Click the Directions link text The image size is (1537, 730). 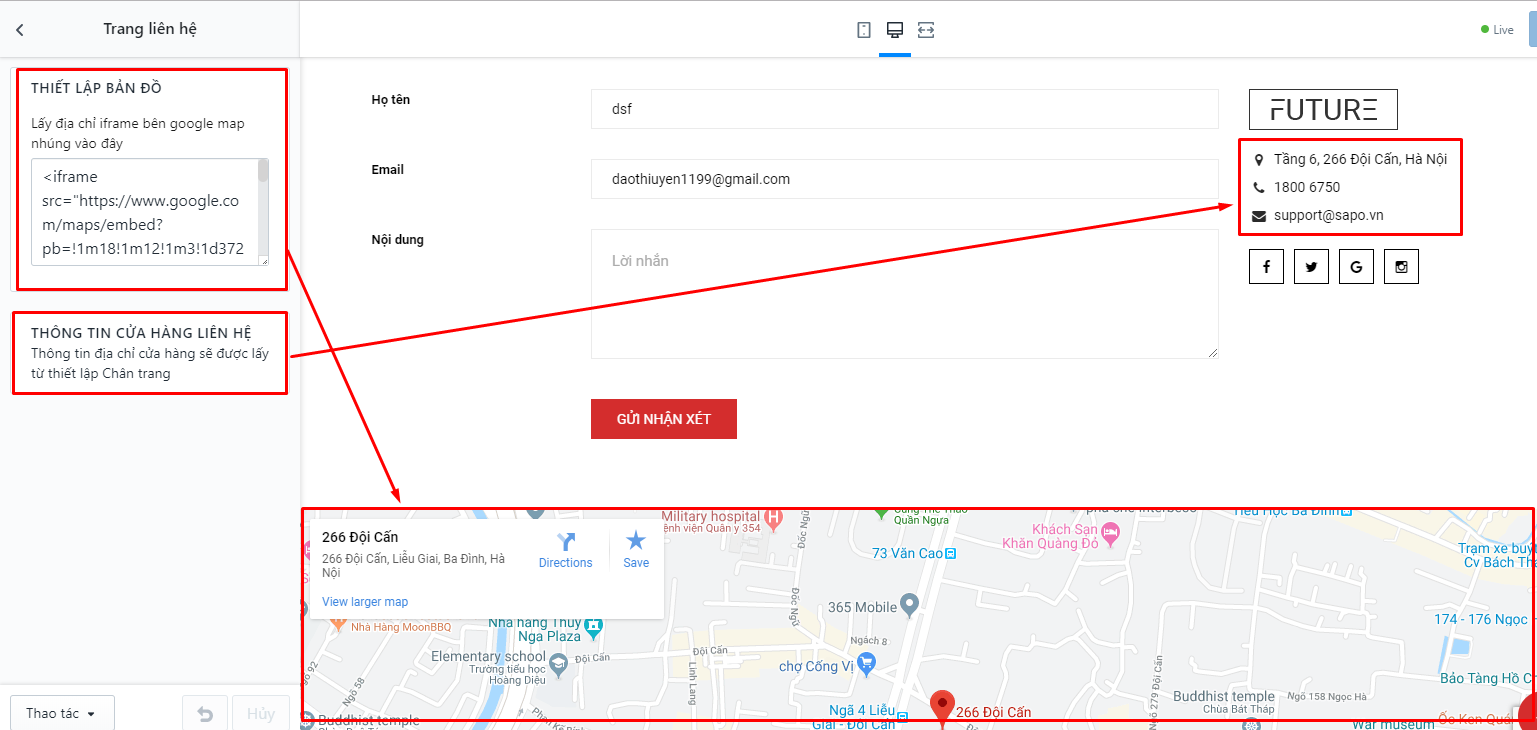click(x=566, y=563)
